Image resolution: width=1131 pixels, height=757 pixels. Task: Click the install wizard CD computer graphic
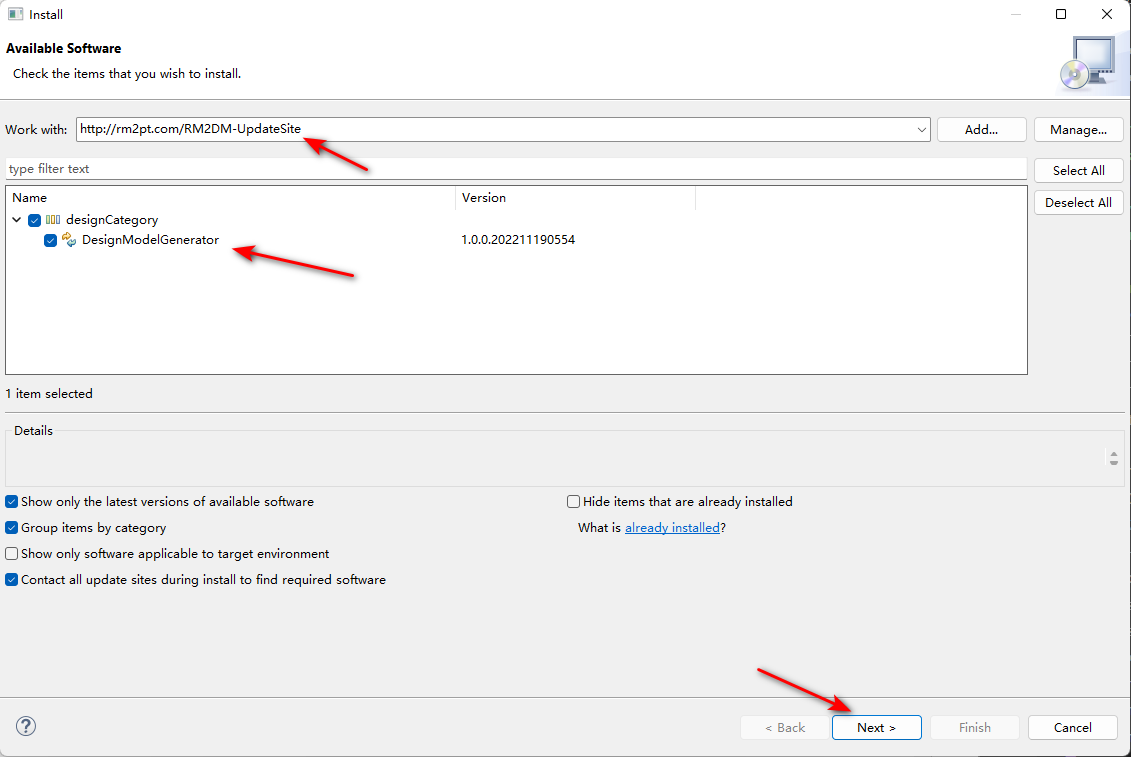1091,64
